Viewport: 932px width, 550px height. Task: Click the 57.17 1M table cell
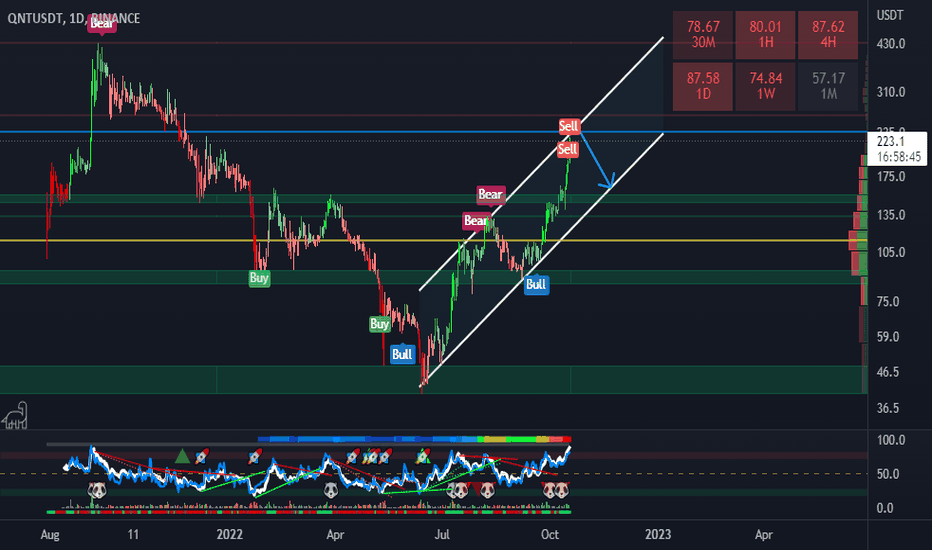828,86
